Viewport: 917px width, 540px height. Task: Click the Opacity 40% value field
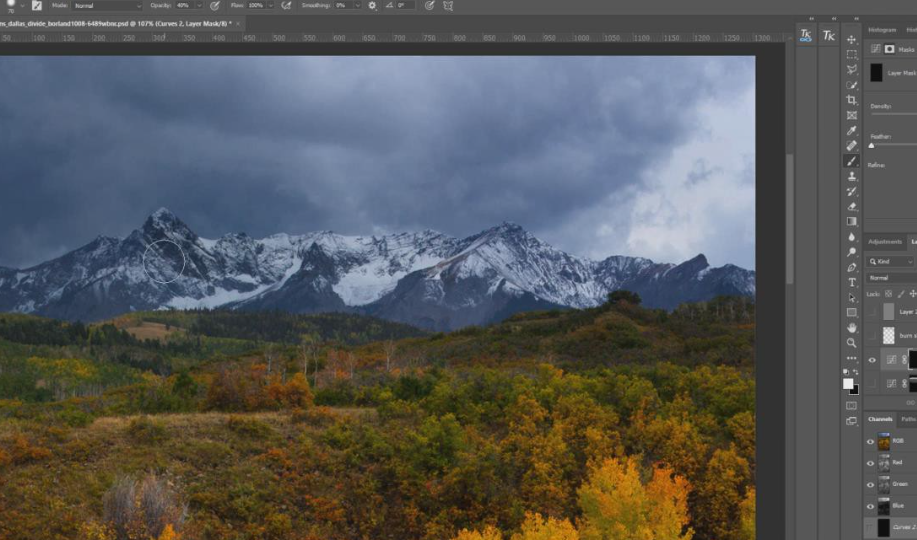tap(184, 6)
